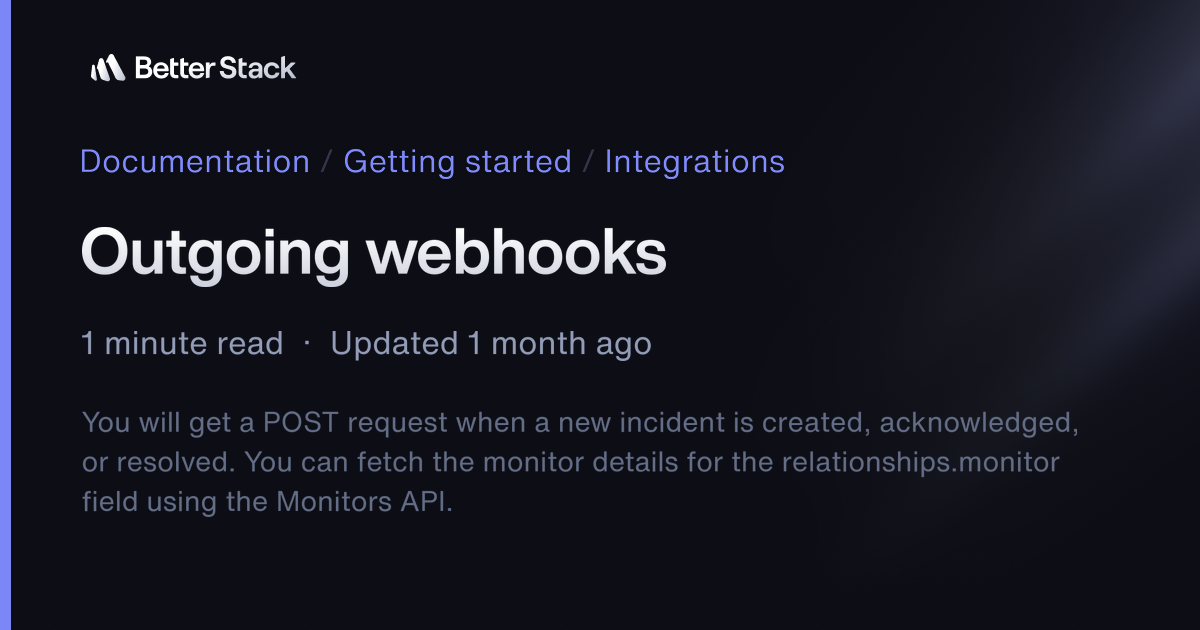The width and height of the screenshot is (1200, 630).
Task: Select the purple accent bar on the left edge
Action: point(3,315)
